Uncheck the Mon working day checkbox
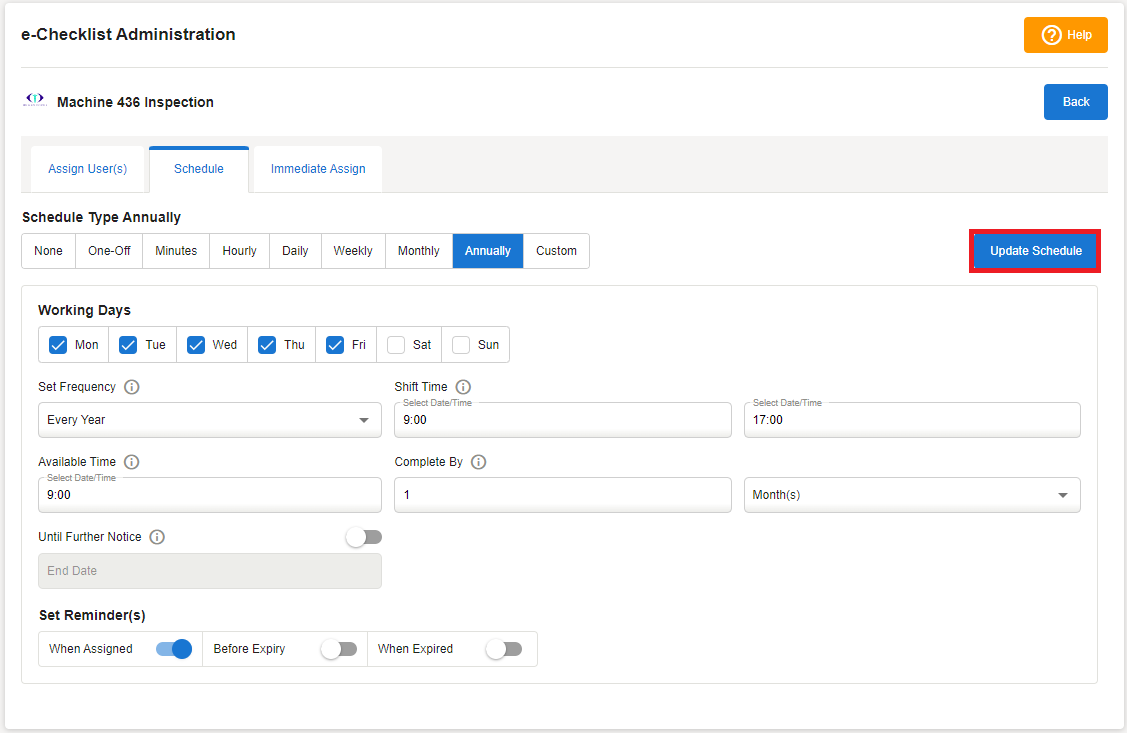Image resolution: width=1127 pixels, height=733 pixels. click(x=58, y=345)
